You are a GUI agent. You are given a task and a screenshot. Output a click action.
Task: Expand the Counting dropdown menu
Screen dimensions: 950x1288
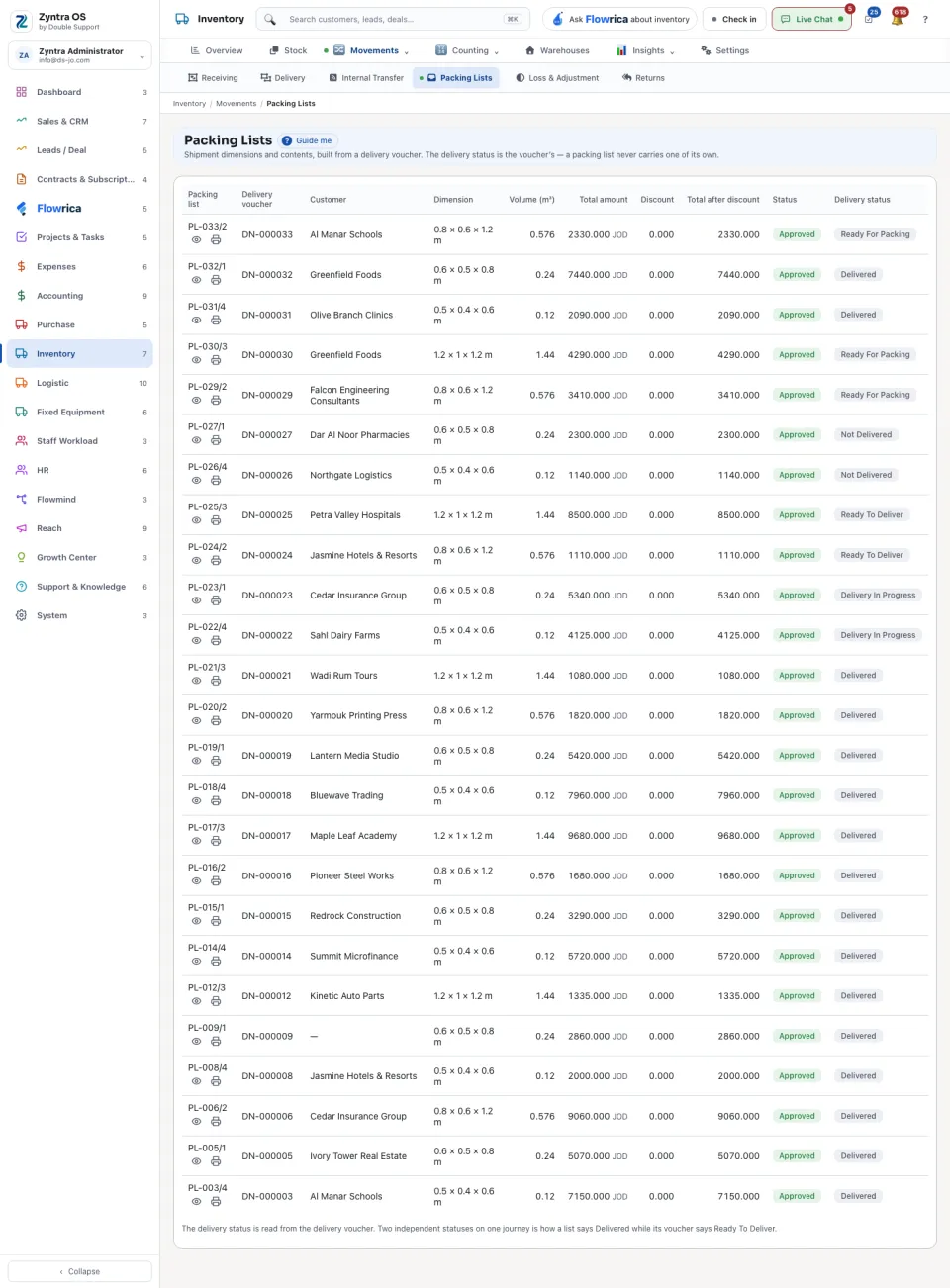coord(467,50)
